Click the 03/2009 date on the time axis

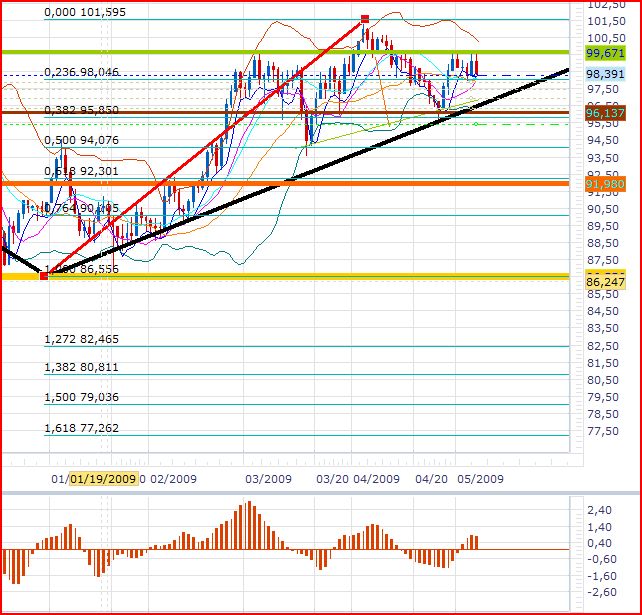(269, 479)
